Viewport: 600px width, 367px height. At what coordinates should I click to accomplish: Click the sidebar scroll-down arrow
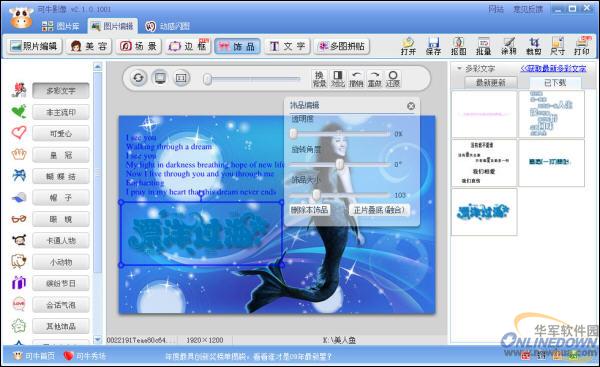pos(98,339)
